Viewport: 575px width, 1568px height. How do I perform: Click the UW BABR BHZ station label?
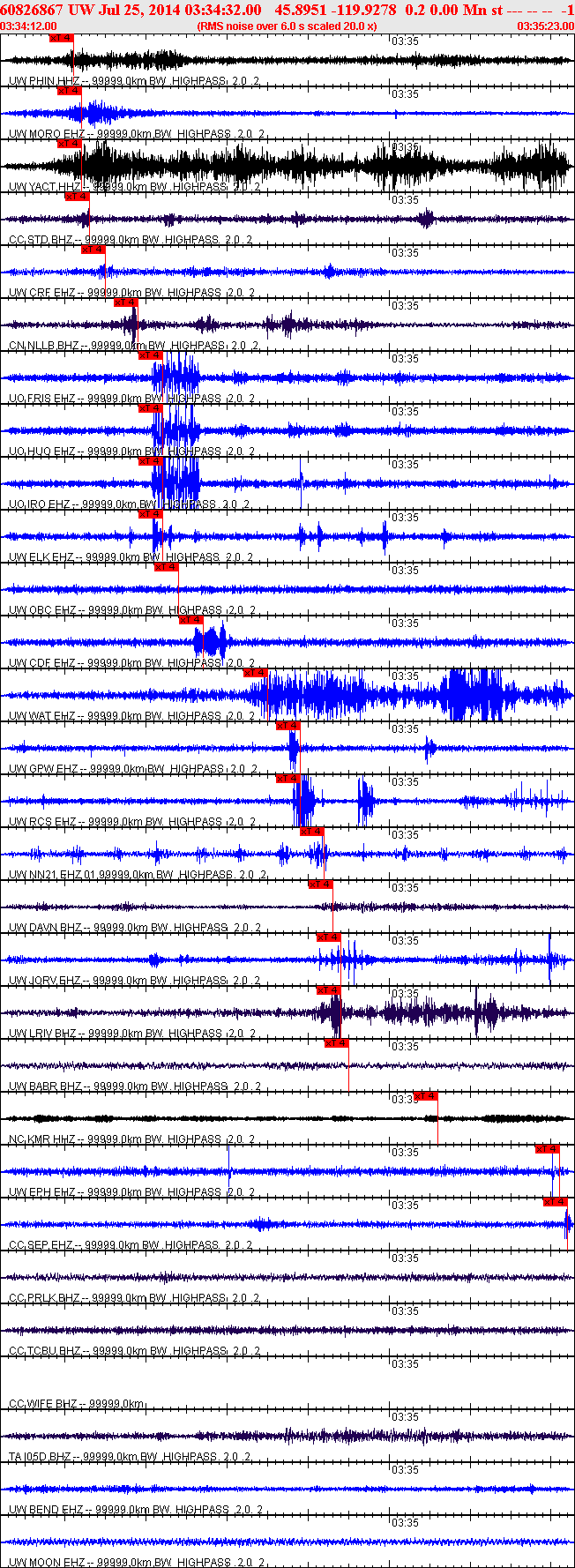(136, 1086)
